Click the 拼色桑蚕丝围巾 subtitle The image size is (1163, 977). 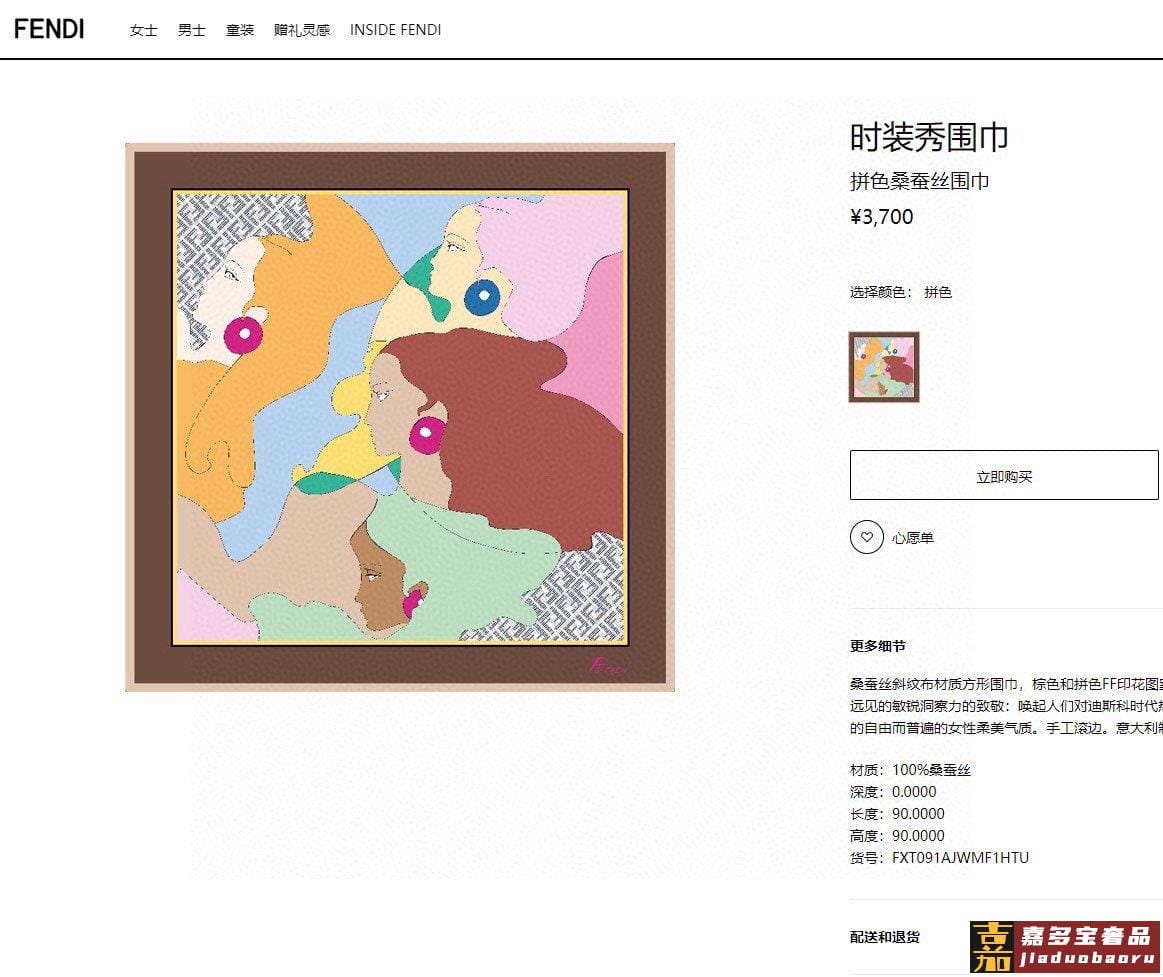(919, 180)
